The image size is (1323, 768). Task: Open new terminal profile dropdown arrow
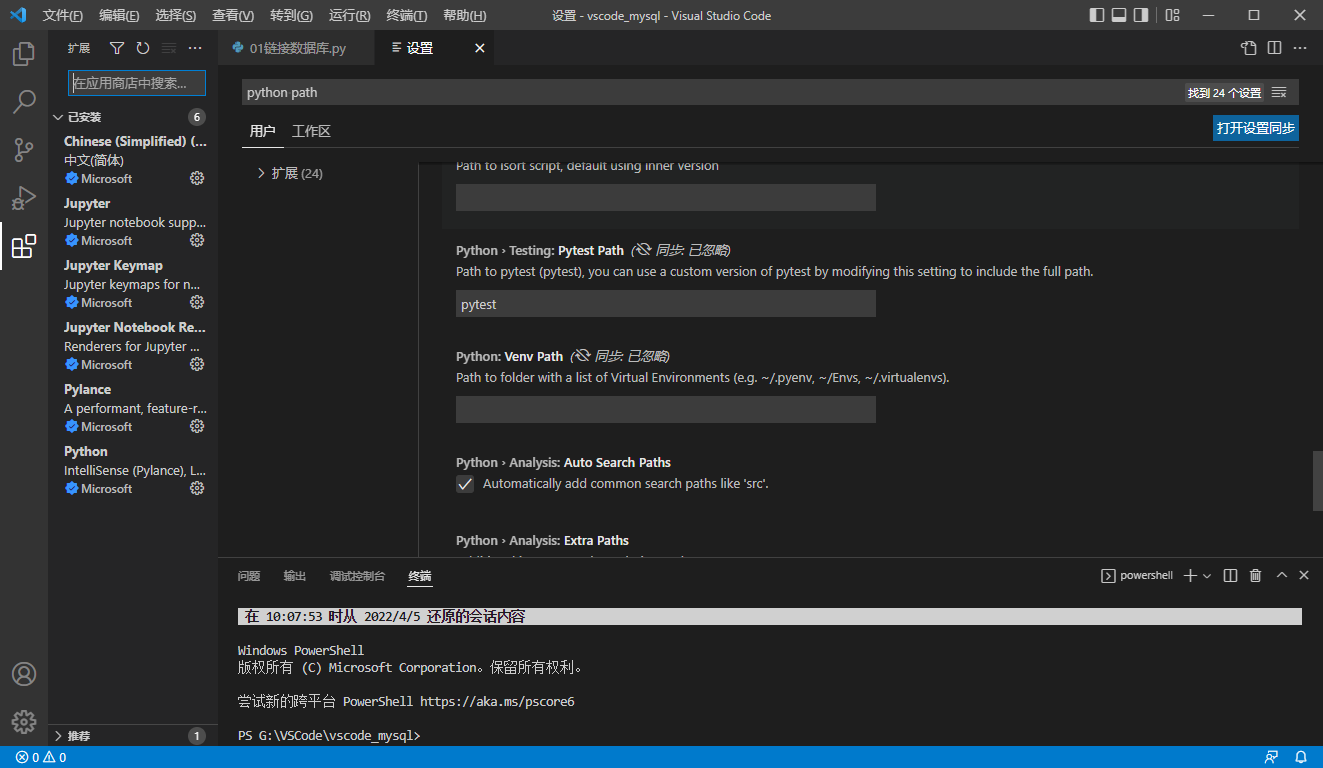tap(1207, 575)
